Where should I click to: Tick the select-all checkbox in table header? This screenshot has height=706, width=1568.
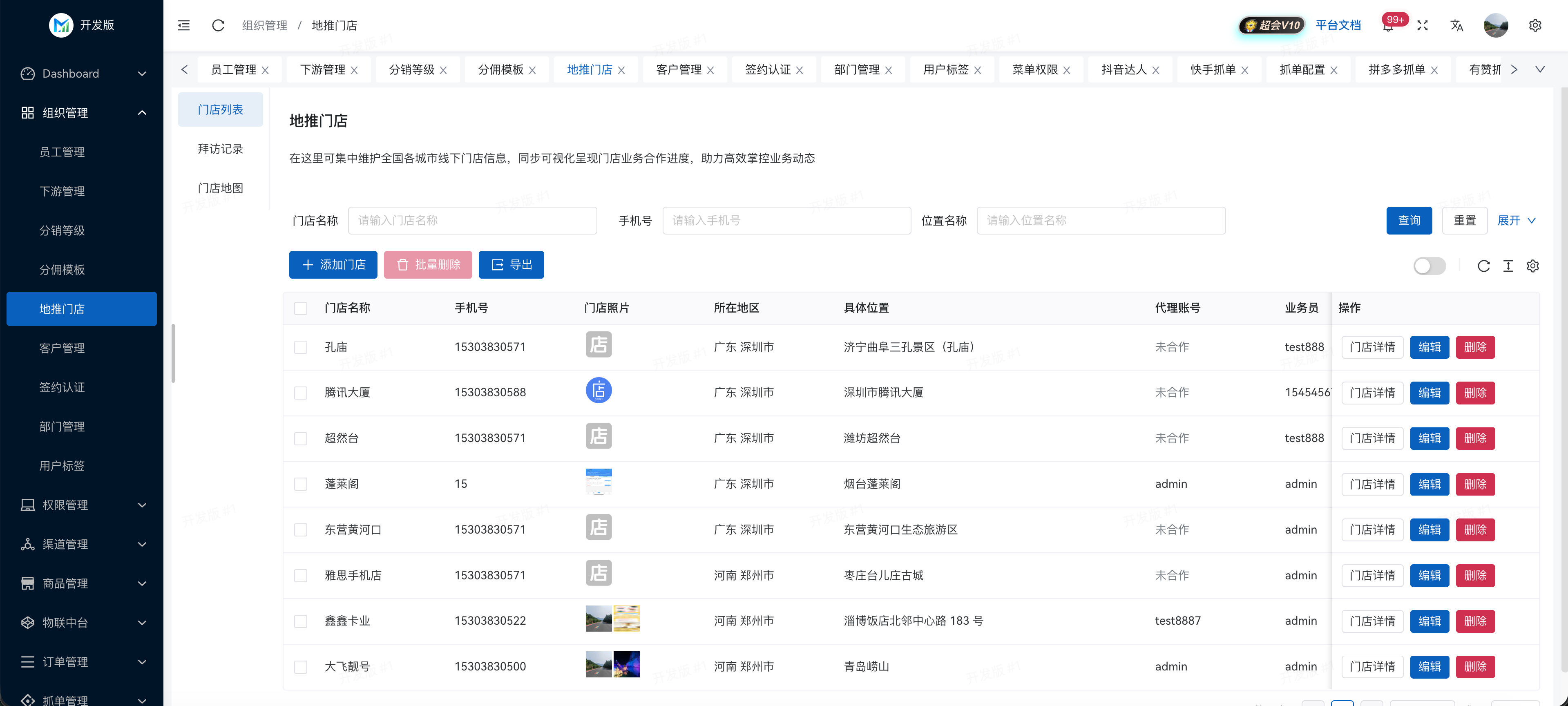(301, 308)
